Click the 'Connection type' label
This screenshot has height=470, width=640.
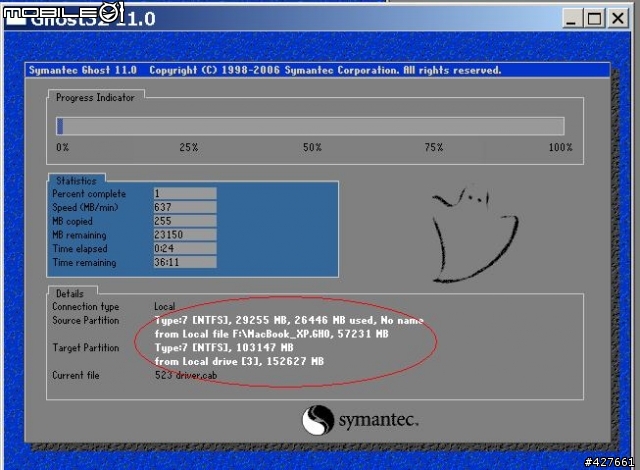(86, 306)
